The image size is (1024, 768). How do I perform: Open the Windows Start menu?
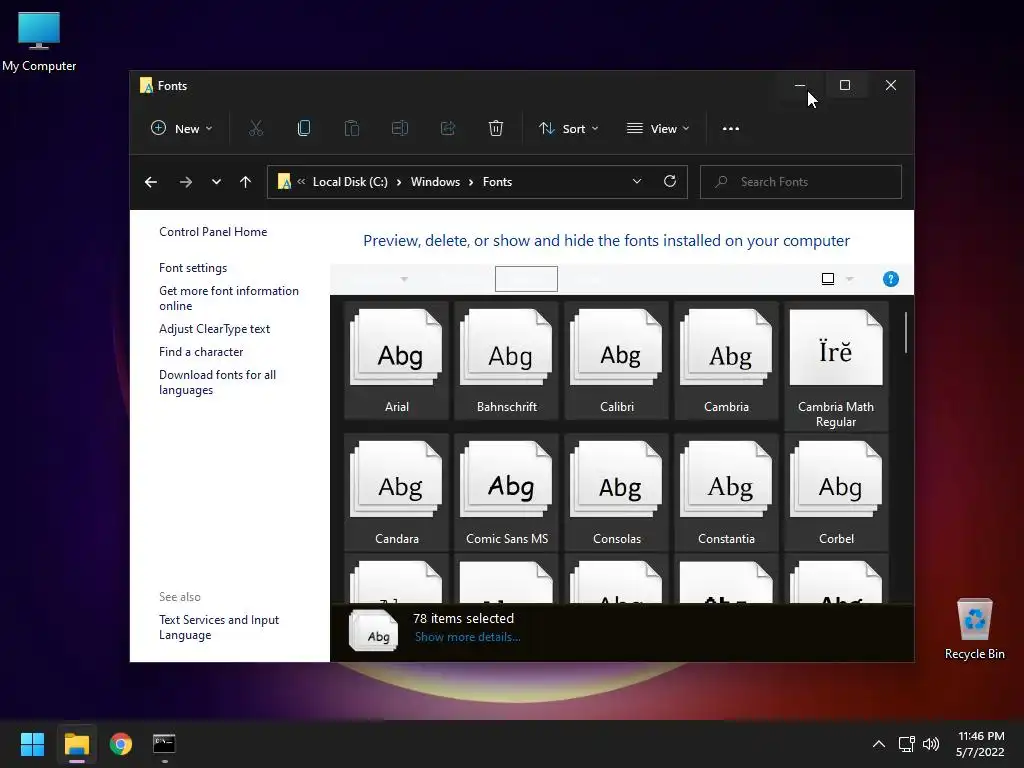pos(32,744)
